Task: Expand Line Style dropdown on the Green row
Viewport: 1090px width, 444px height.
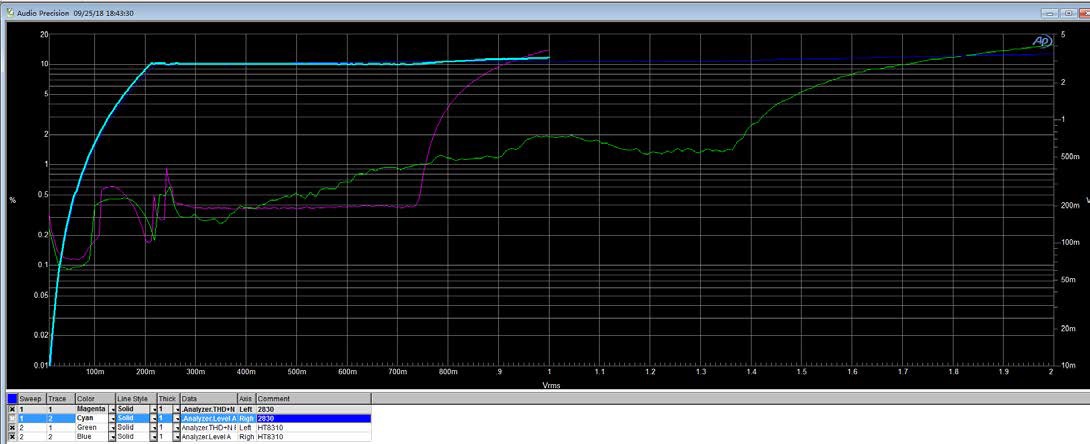Action: 154,428
